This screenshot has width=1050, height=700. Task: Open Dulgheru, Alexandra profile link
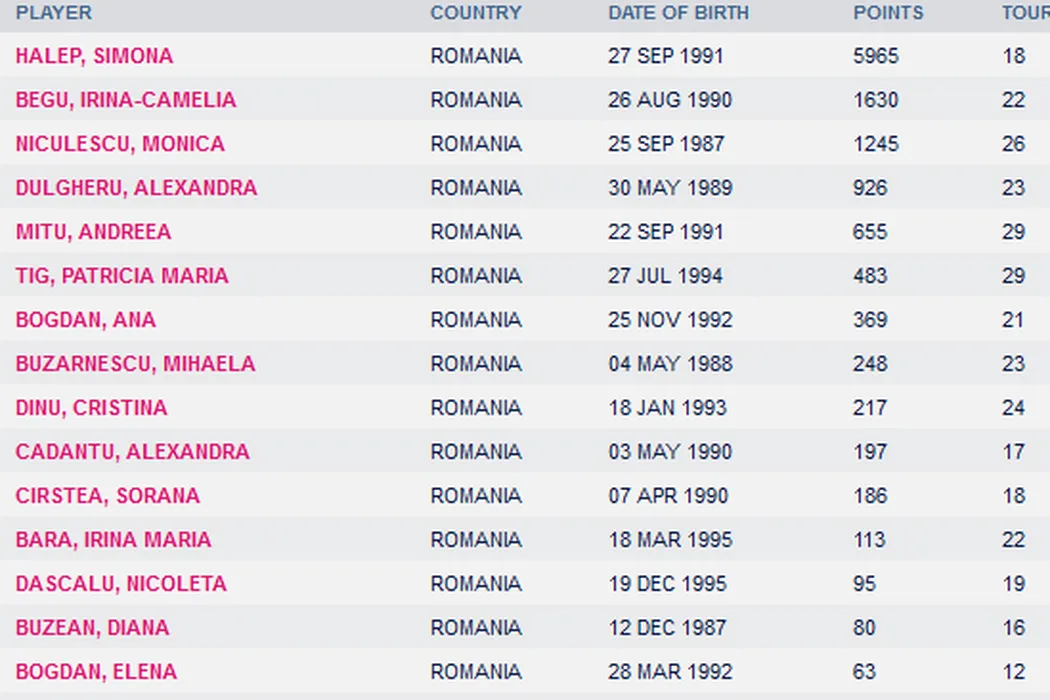[136, 188]
